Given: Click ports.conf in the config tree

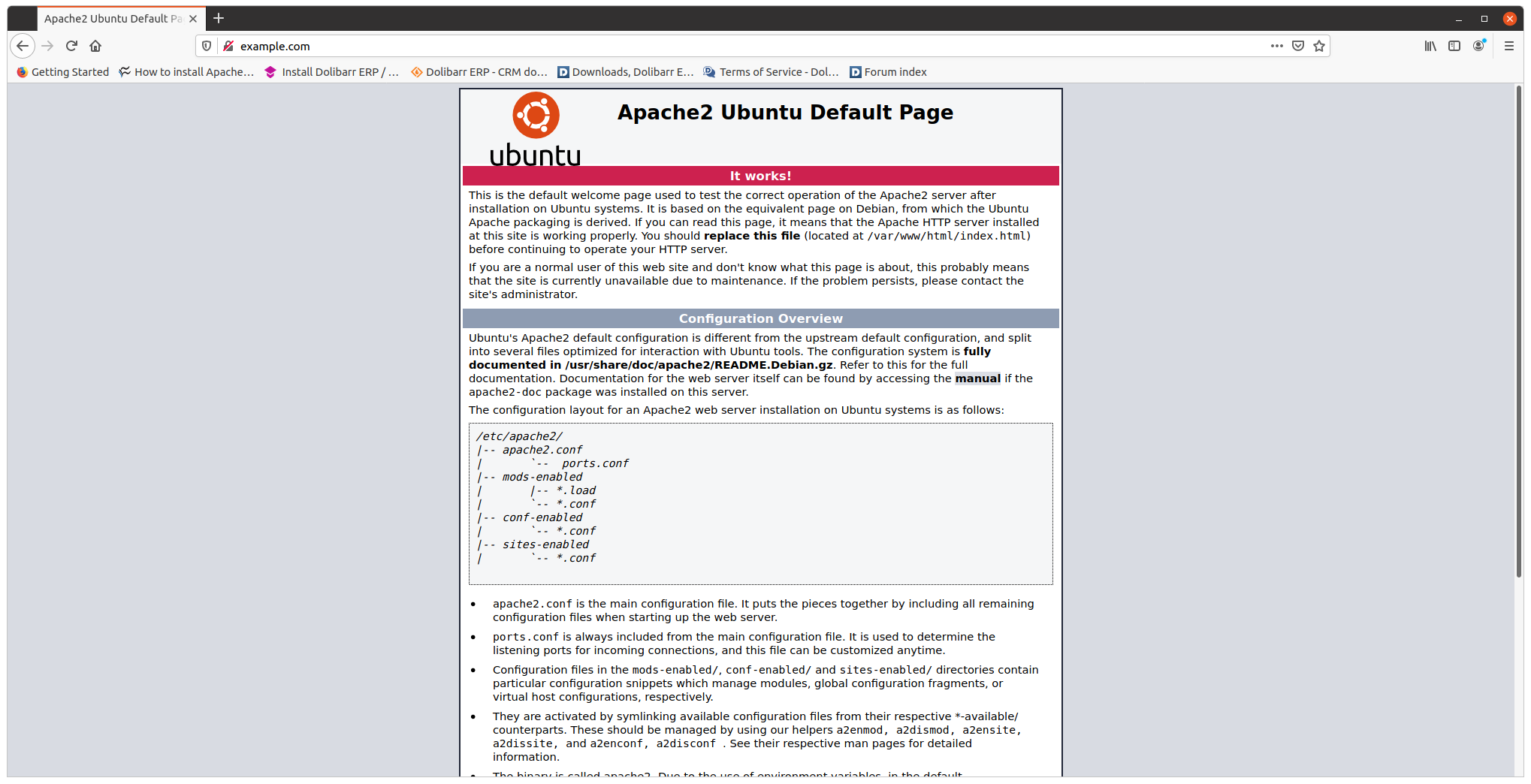Looking at the screenshot, I should pos(595,463).
